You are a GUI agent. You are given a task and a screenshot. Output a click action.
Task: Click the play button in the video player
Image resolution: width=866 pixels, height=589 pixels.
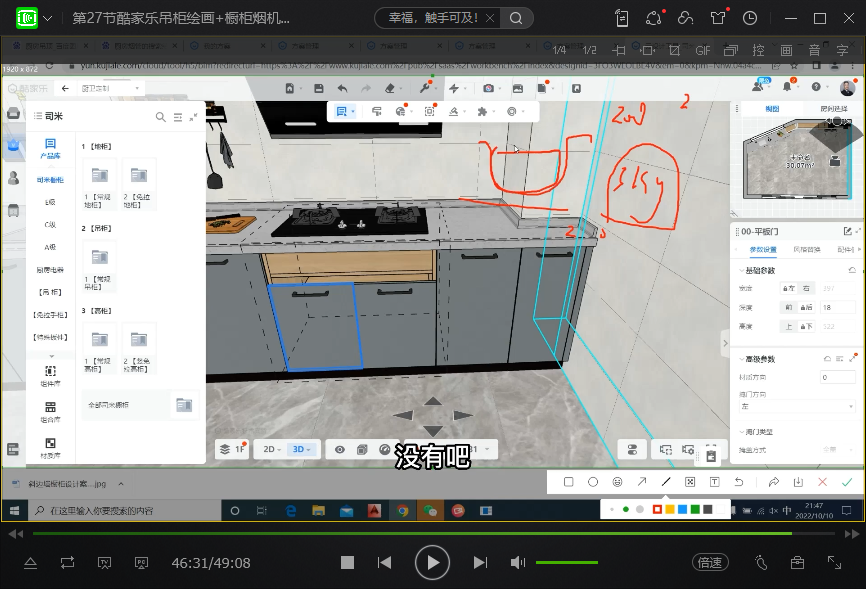pyautogui.click(x=432, y=563)
